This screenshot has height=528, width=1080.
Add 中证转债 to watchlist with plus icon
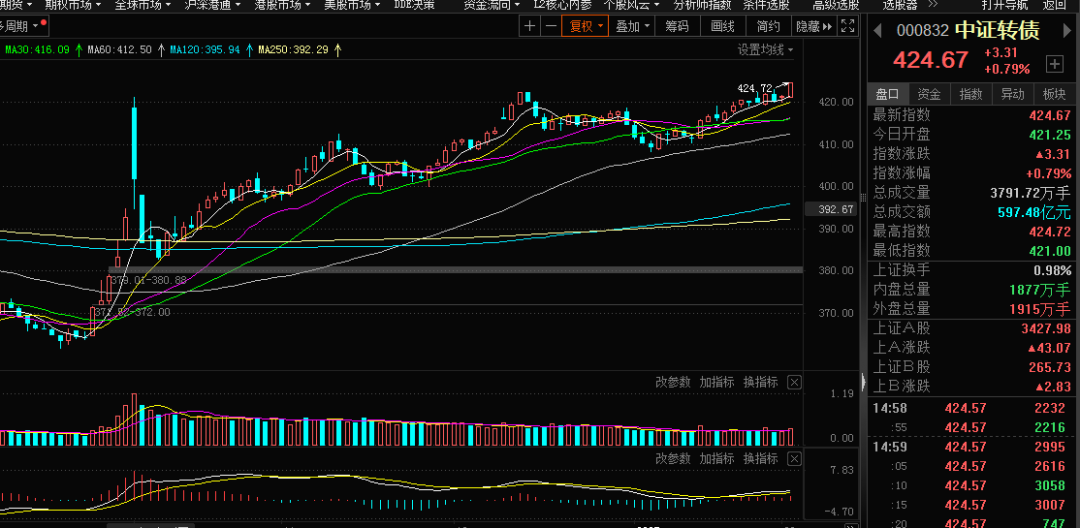click(1054, 64)
